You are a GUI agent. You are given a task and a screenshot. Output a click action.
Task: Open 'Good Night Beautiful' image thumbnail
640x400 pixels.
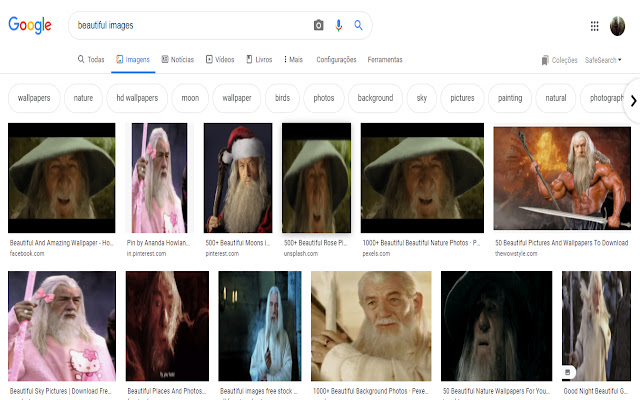596,326
